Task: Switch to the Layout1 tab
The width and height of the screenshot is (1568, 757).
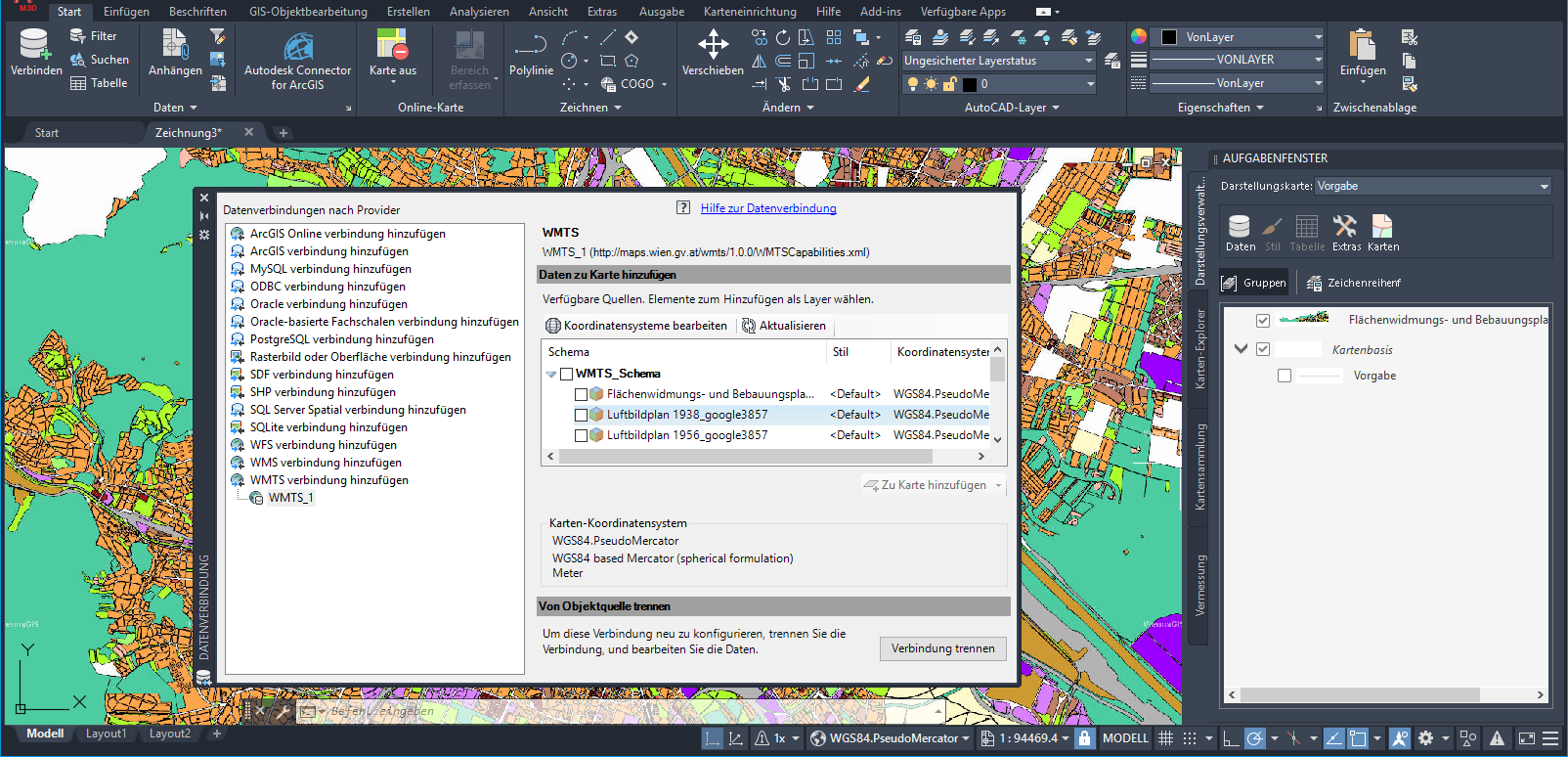Action: [x=106, y=734]
